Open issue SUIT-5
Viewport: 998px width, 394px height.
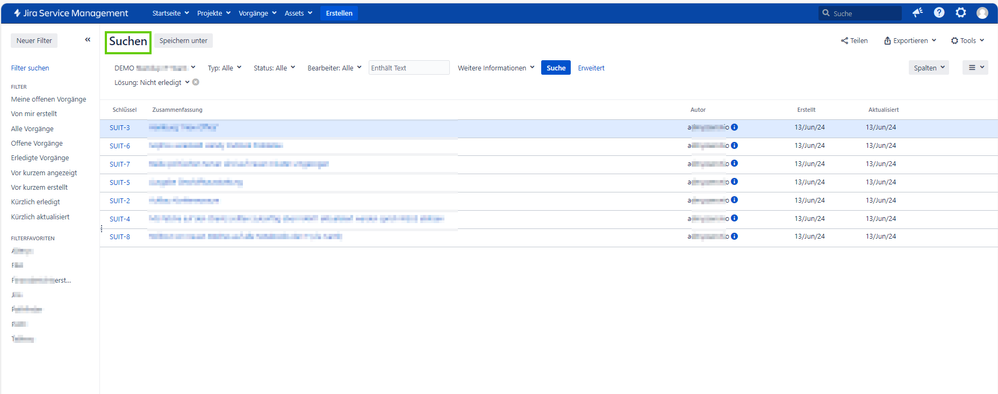(120, 182)
